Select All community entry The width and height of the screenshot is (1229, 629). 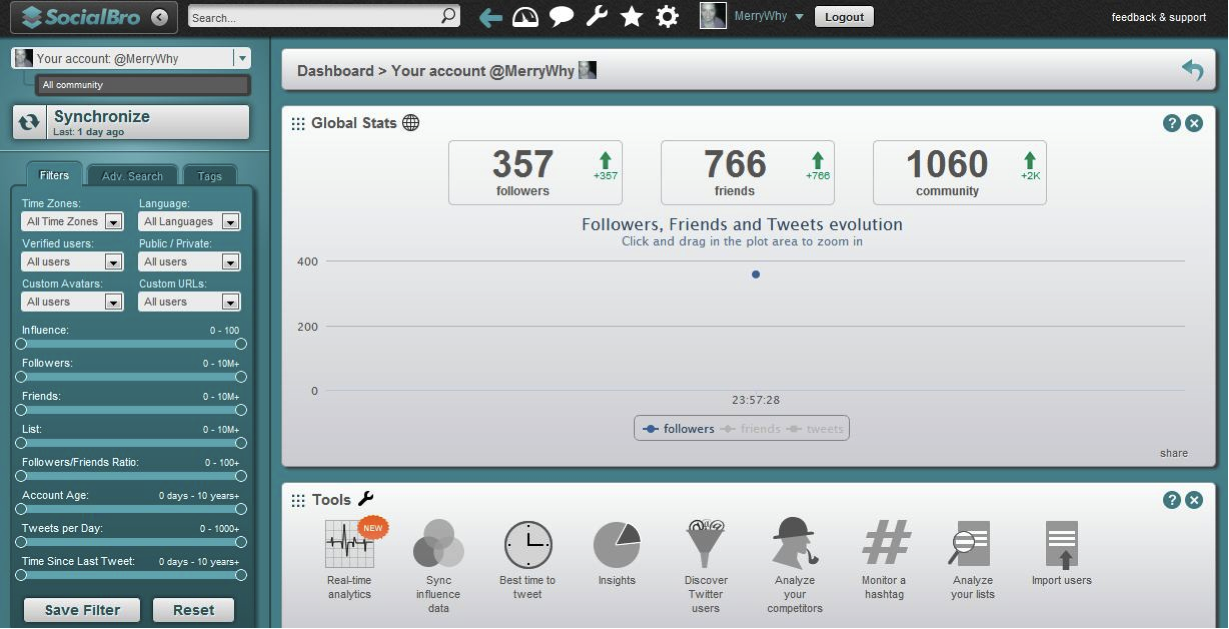point(143,85)
